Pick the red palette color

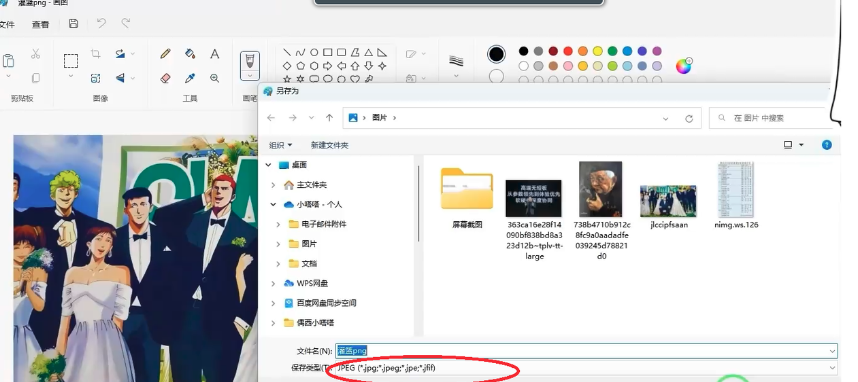tap(568, 51)
